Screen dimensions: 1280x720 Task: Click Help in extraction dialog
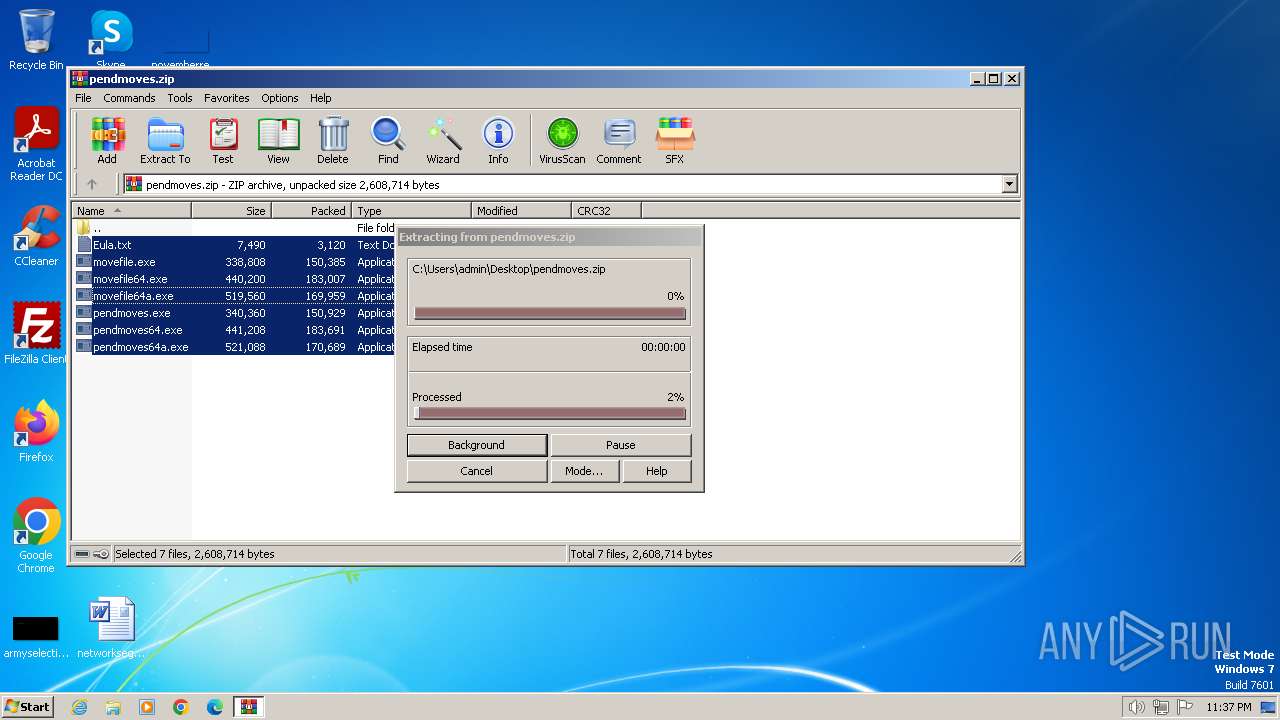click(x=657, y=471)
